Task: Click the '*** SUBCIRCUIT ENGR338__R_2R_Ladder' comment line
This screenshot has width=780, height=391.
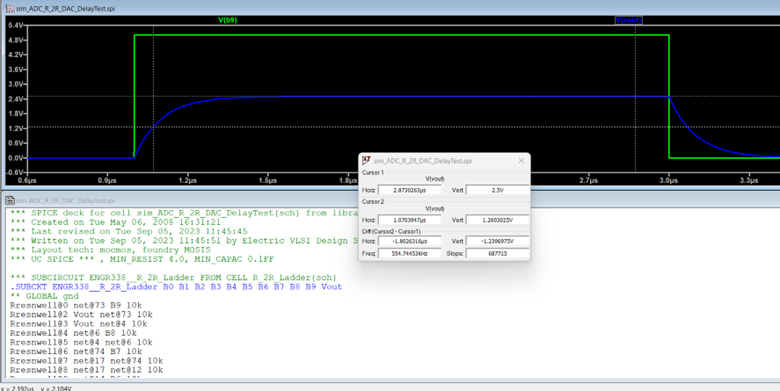Action: [x=174, y=278]
